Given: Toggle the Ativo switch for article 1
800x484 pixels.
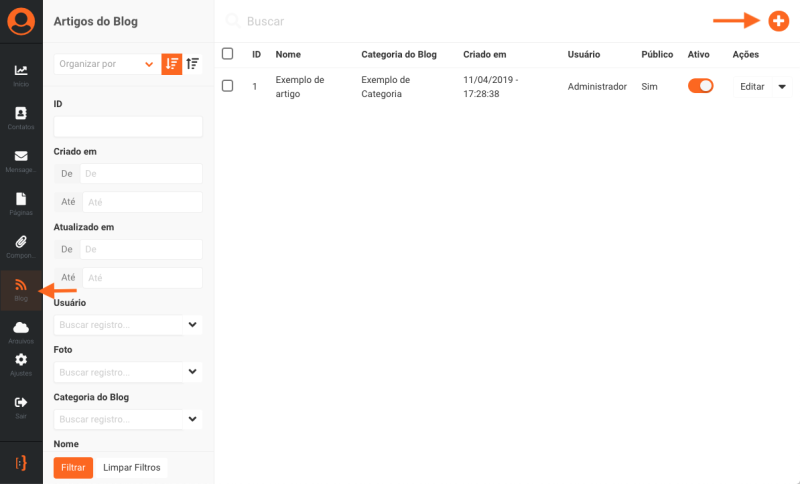Looking at the screenshot, I should (700, 86).
